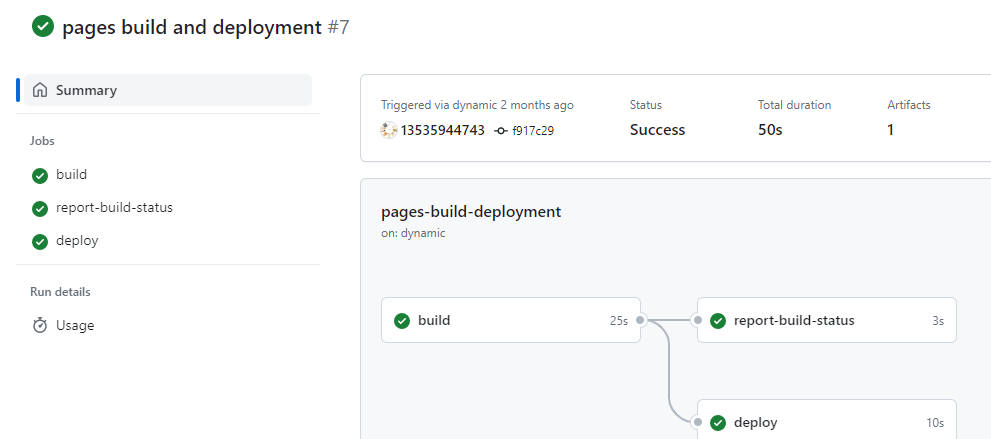Click the green check icon beside deploy in sidebar

pos(40,241)
